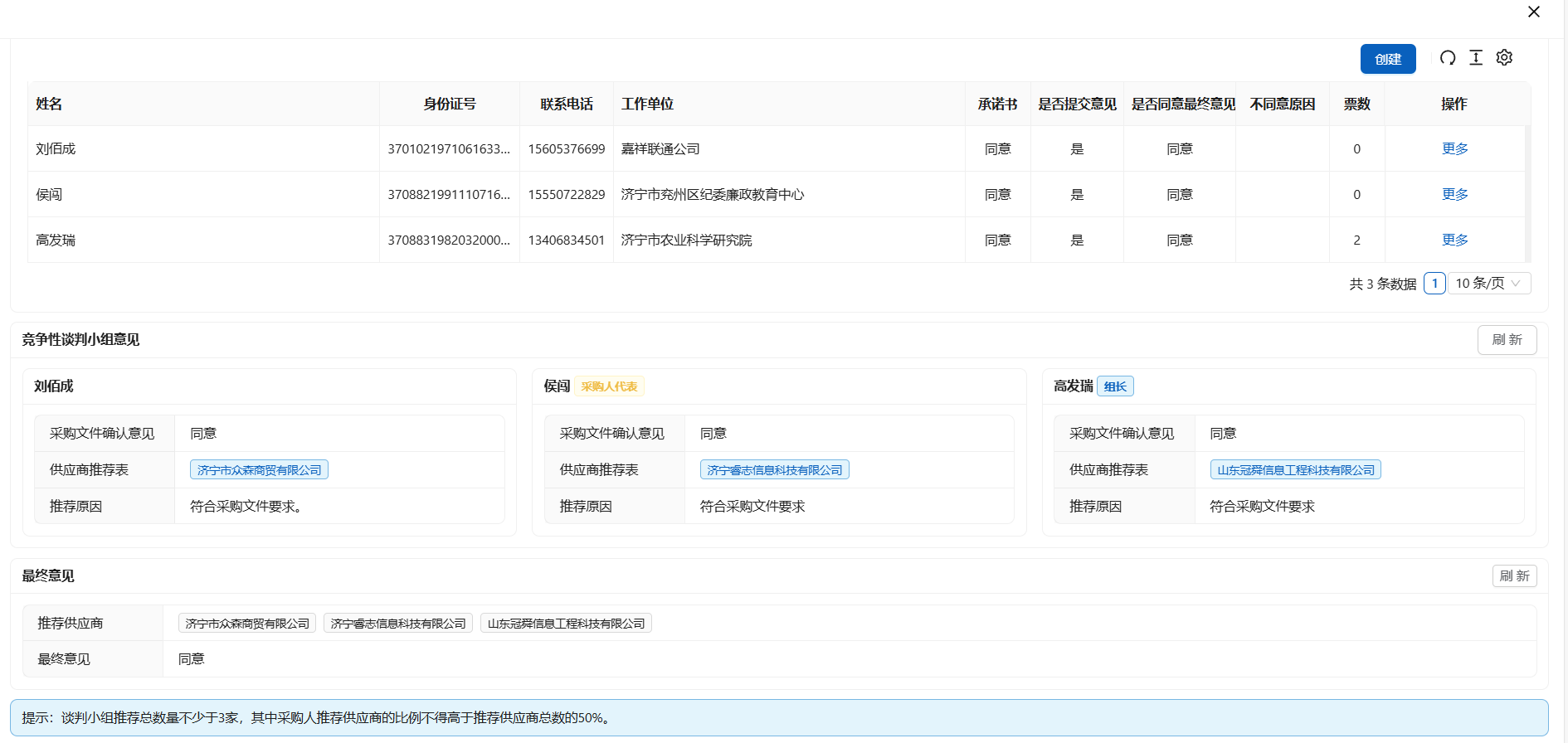Click the ID number 3708821991110716...
Viewport: 1568px width, 743px height.
click(449, 195)
